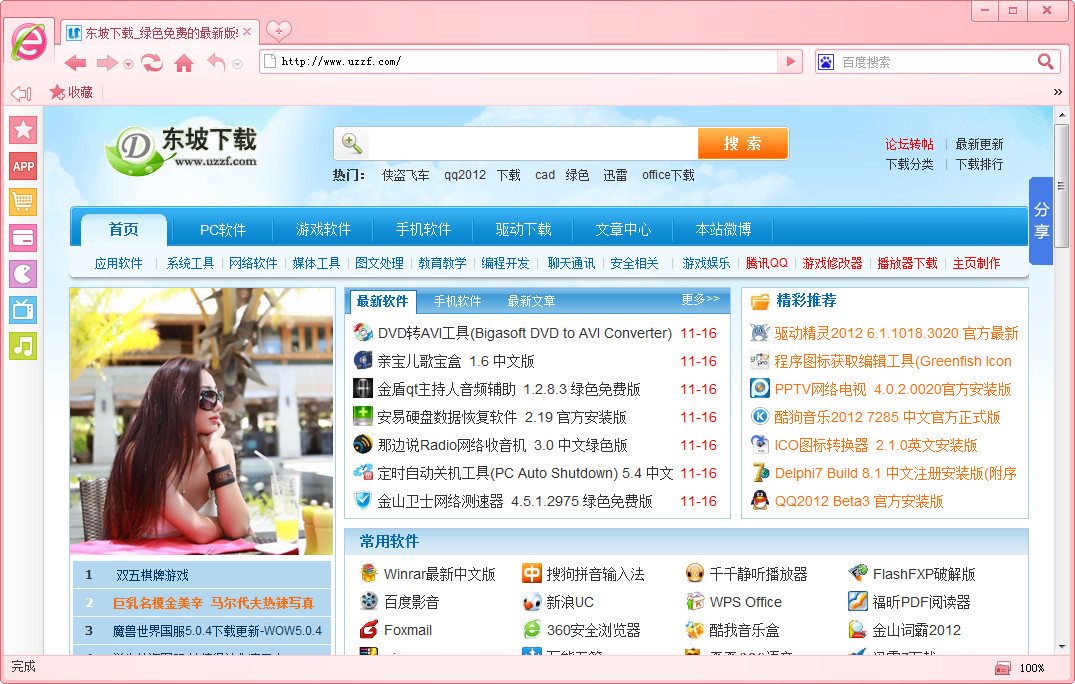
Task: Open sidebar APP icon
Action: click(23, 166)
